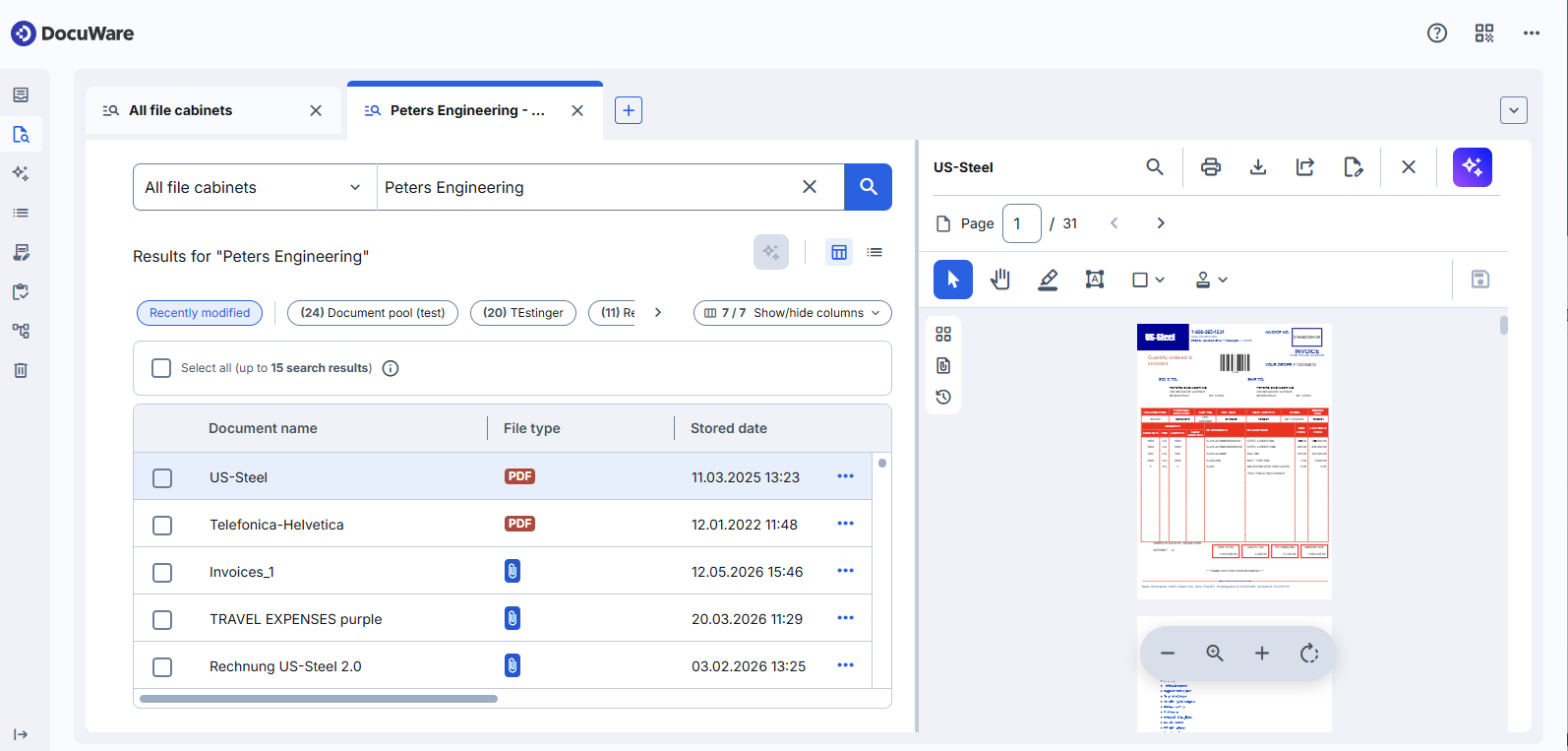Viewport: 1568px width, 751px height.
Task: Tick the checkbox for Telefonica-Helvetica row
Action: click(x=162, y=525)
